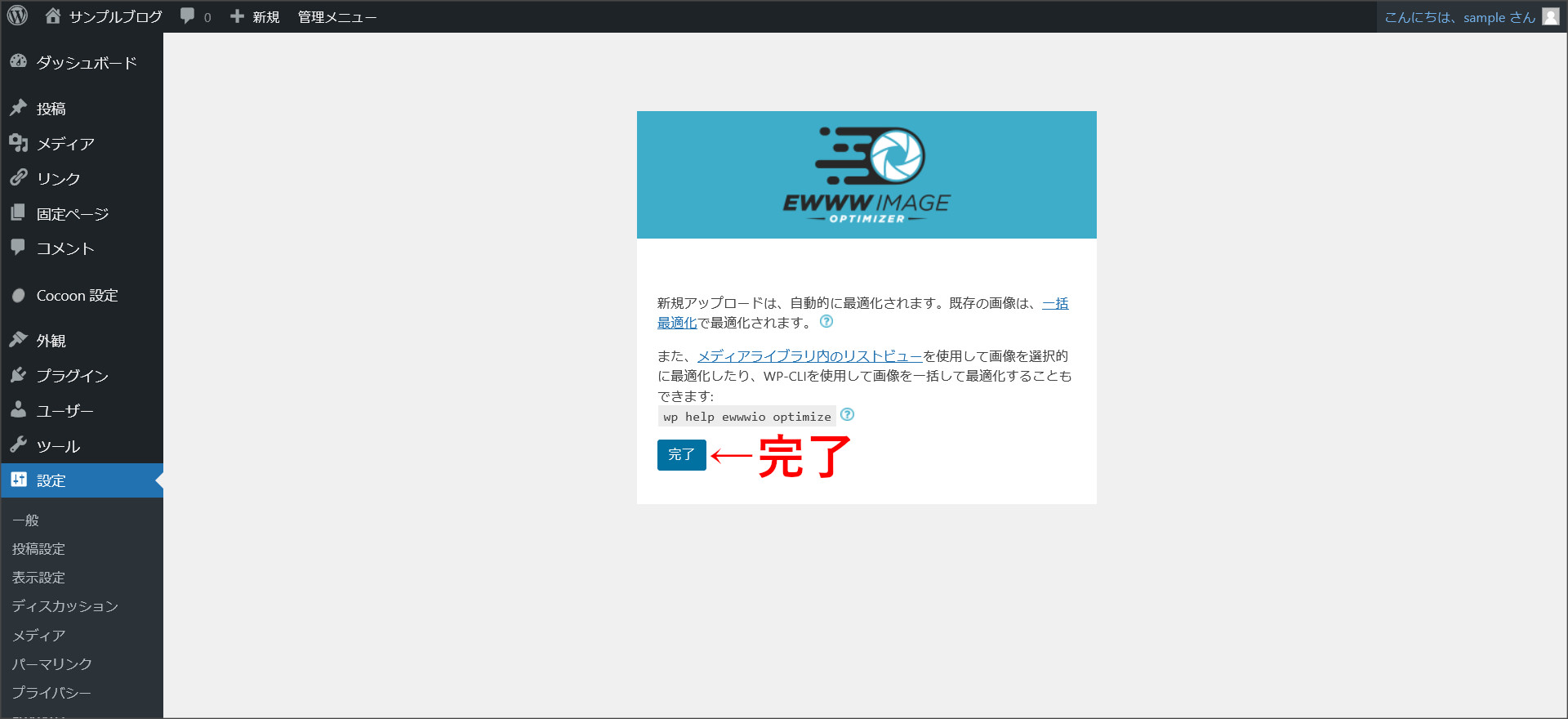
Task: Click the comments bubble icon in the admin bar
Action: (188, 16)
